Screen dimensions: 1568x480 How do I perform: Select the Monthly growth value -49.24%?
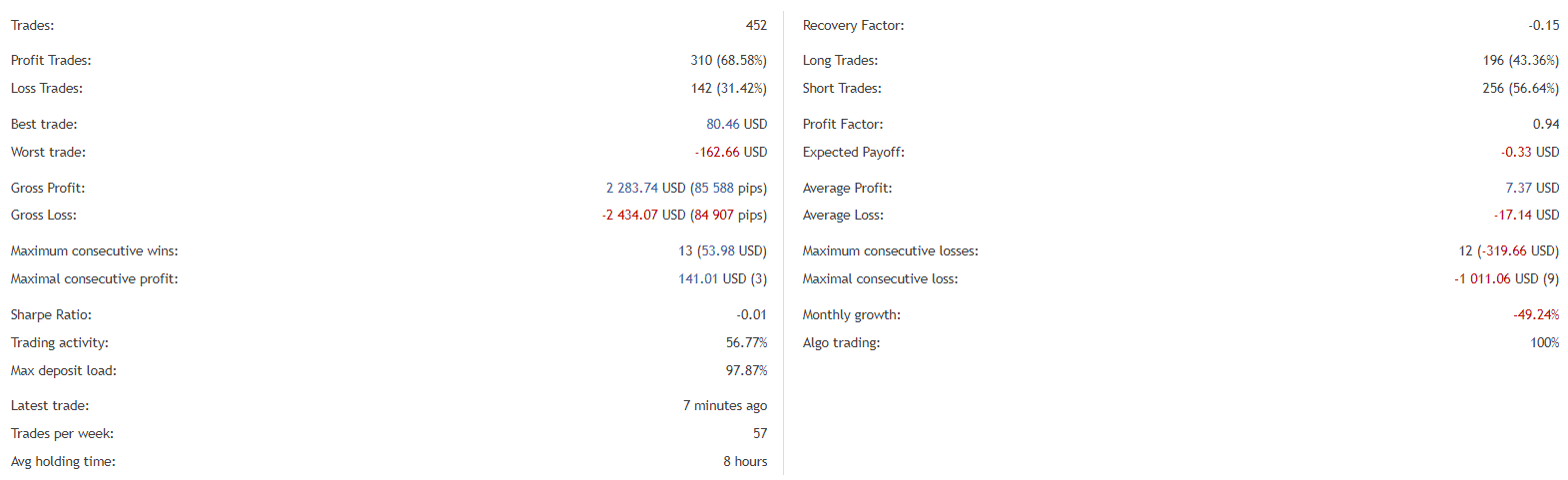click(1536, 314)
